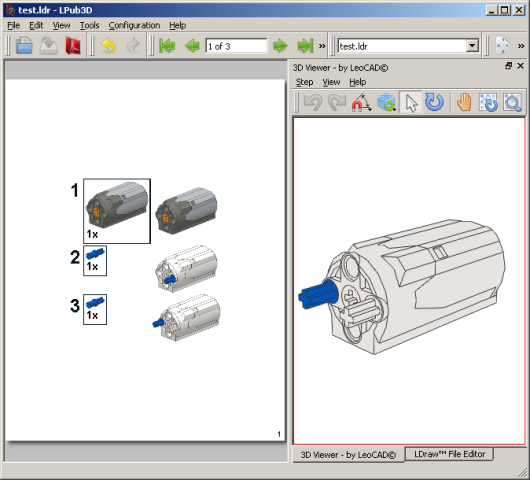Image resolution: width=530 pixels, height=480 pixels.
Task: Click the 3D Viewer undo icon
Action: [313, 102]
